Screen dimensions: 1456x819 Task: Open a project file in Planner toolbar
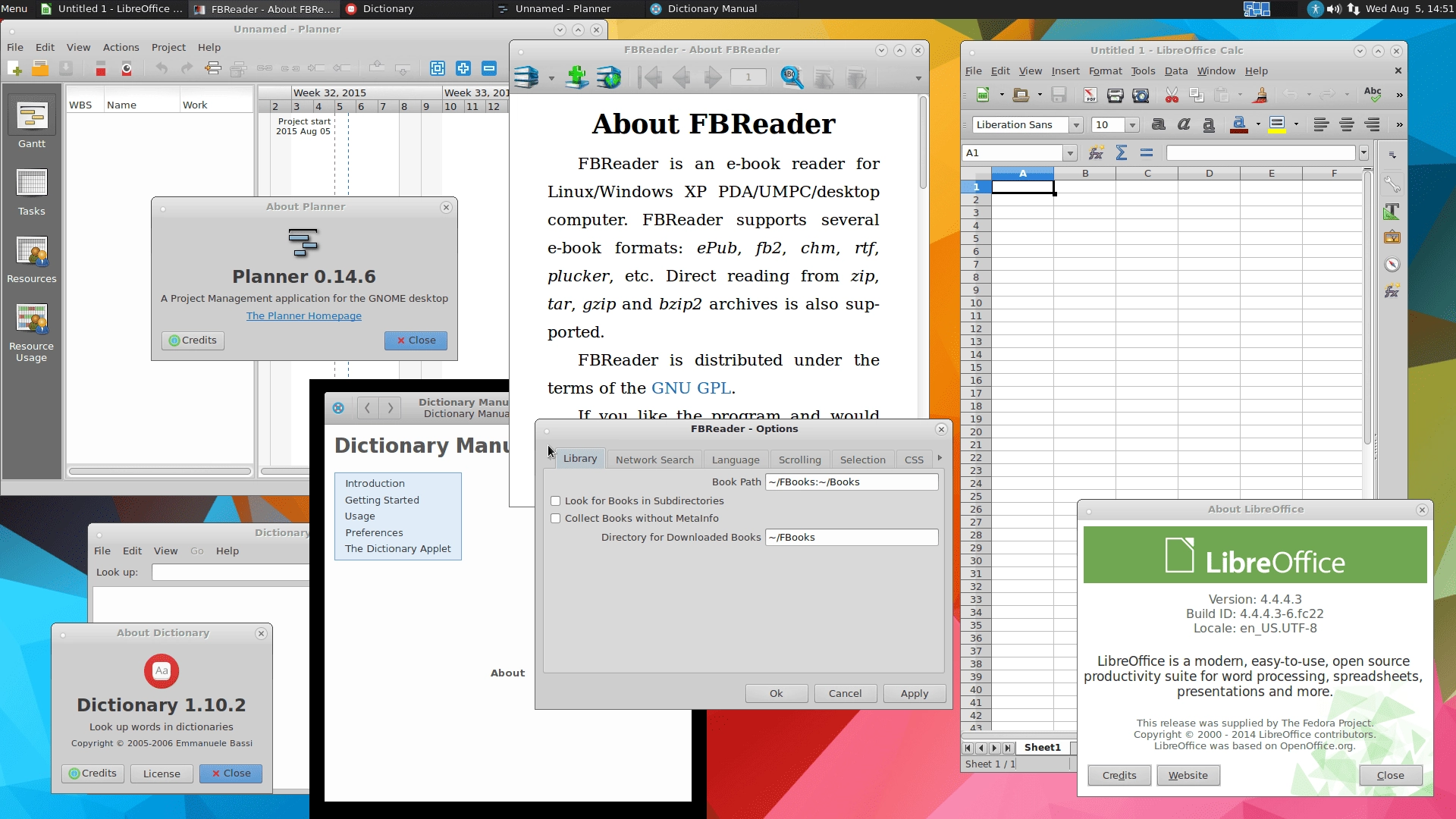click(x=40, y=69)
